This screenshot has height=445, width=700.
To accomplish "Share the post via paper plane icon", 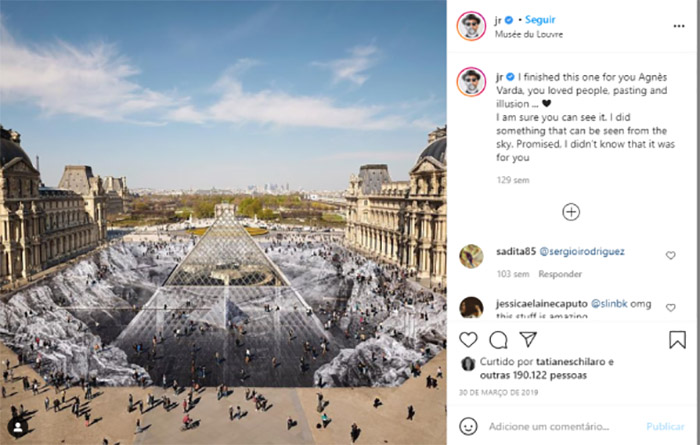I will [528, 339].
